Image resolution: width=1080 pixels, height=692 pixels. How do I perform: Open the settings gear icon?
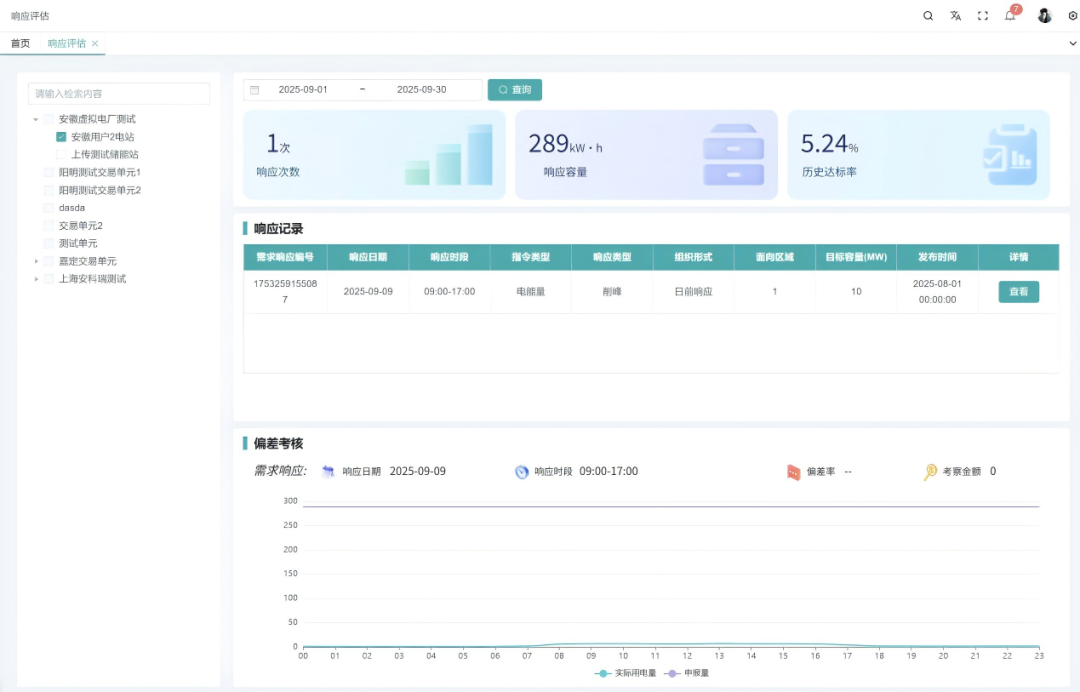point(1072,16)
